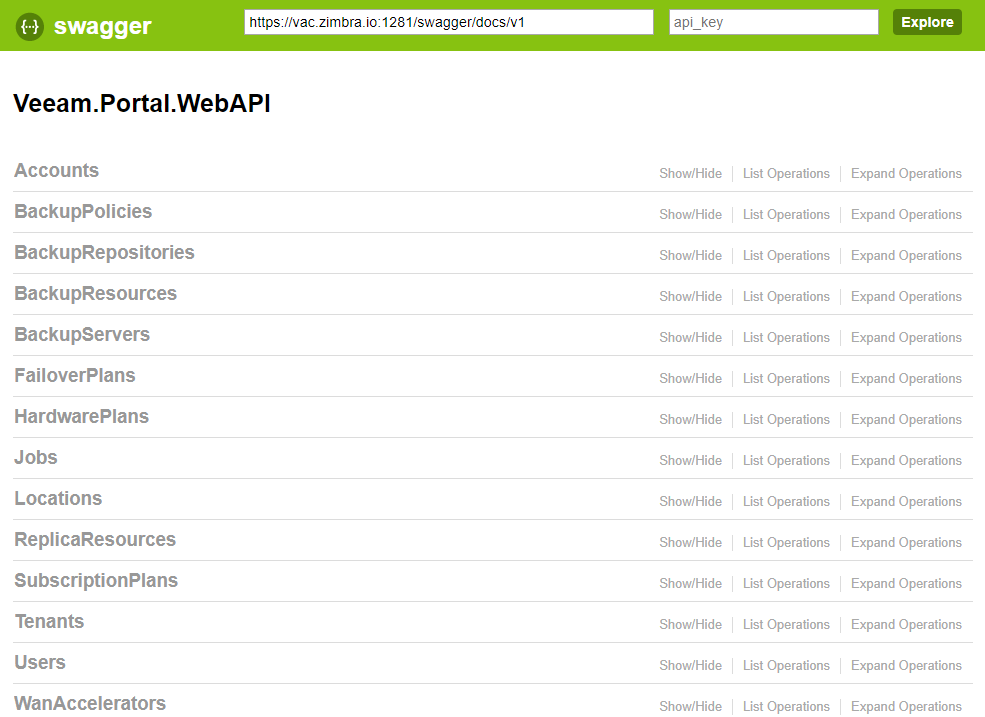Expand Operations for HardwarePlans

click(x=906, y=419)
